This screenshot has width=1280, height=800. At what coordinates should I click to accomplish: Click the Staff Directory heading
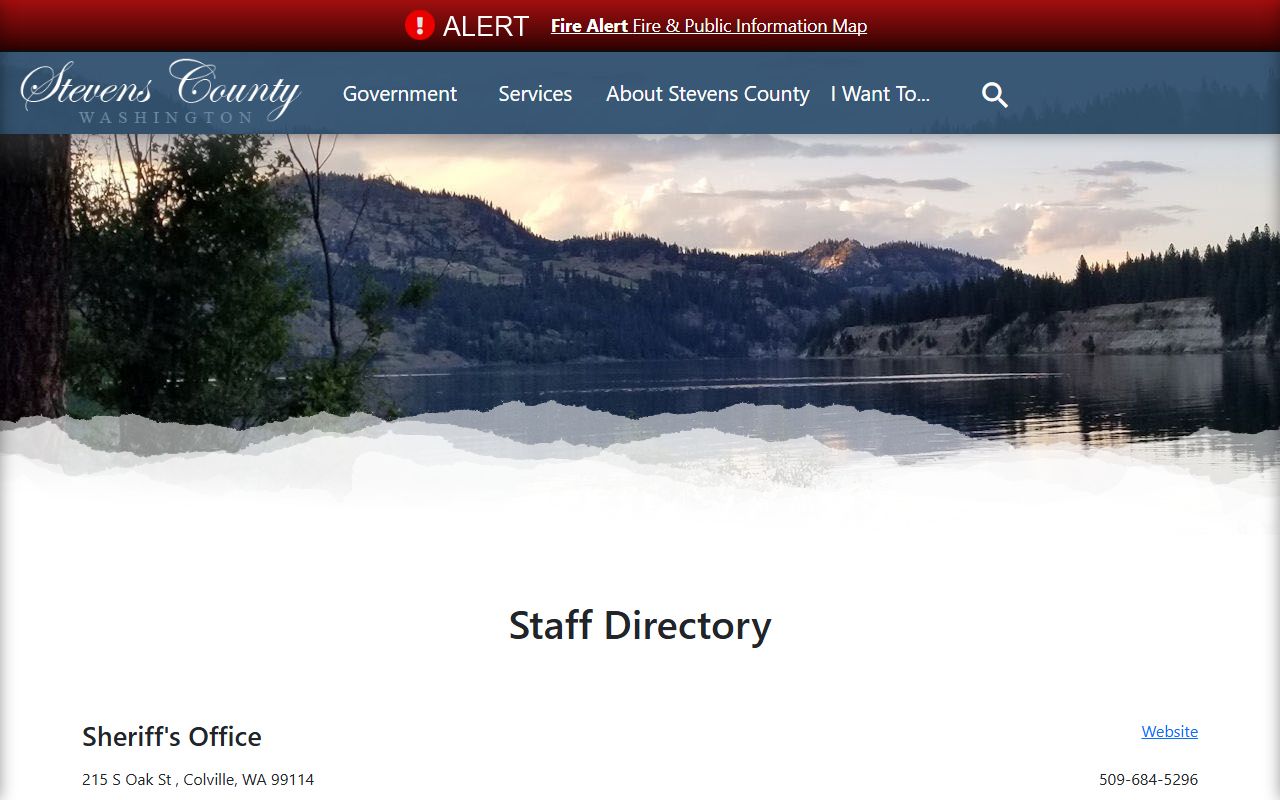coord(640,625)
